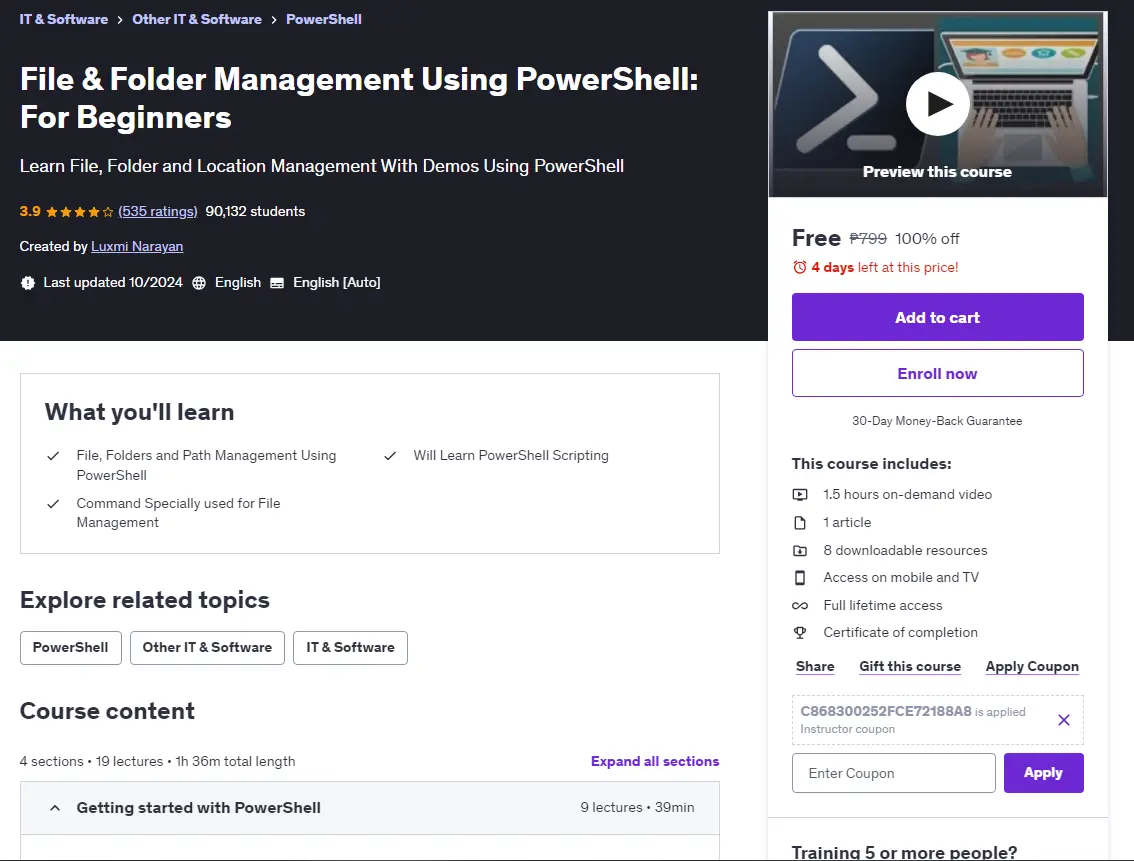Click '8 downloadable resources' text
1134x861 pixels.
click(905, 550)
